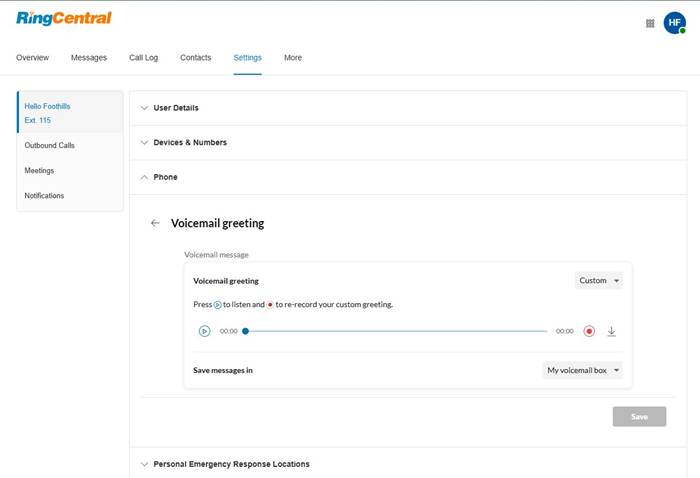This screenshot has width=700, height=478.
Task: Expand the User Details section
Action: point(408,108)
